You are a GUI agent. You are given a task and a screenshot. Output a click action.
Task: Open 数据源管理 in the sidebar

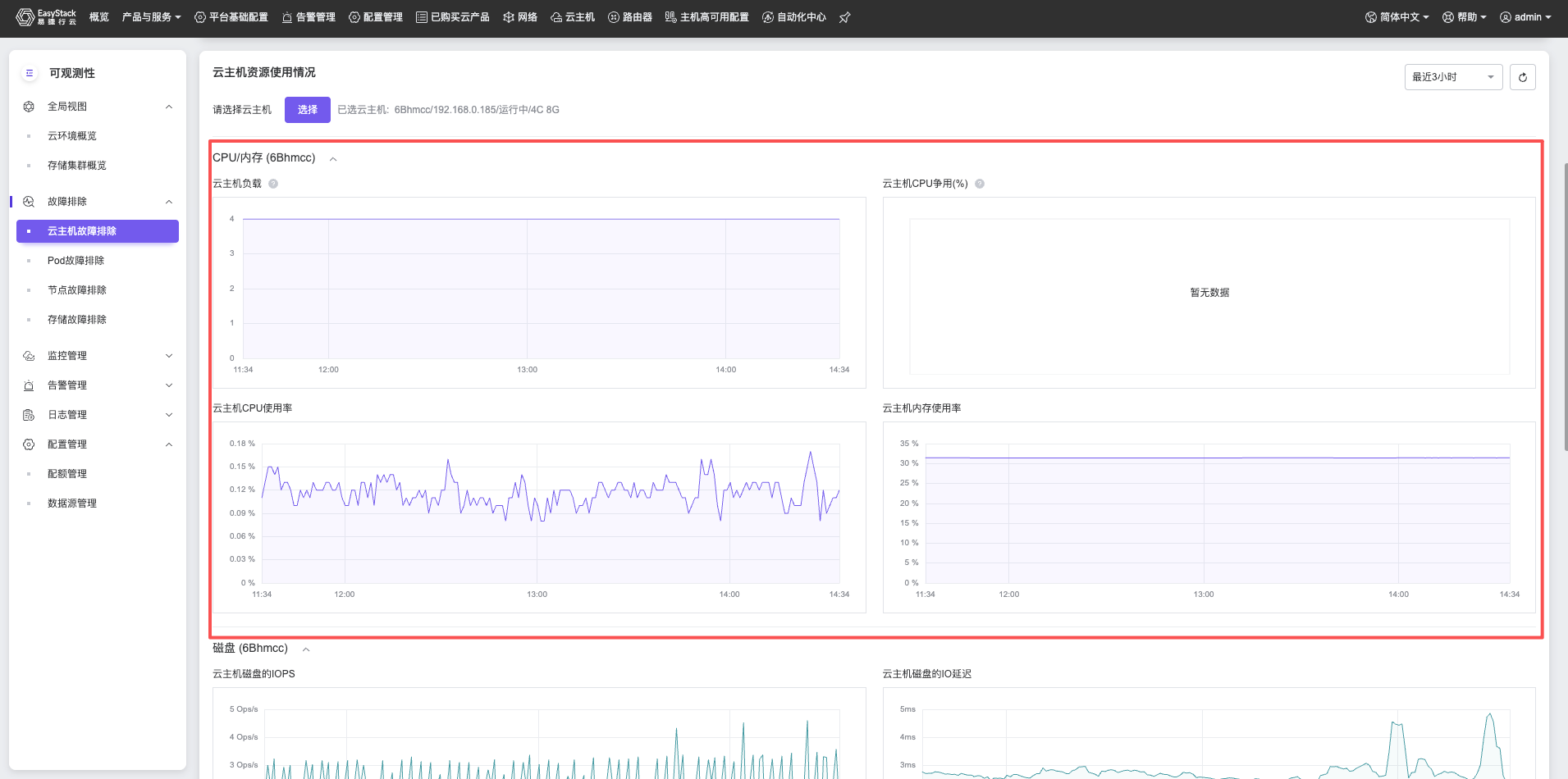(72, 503)
